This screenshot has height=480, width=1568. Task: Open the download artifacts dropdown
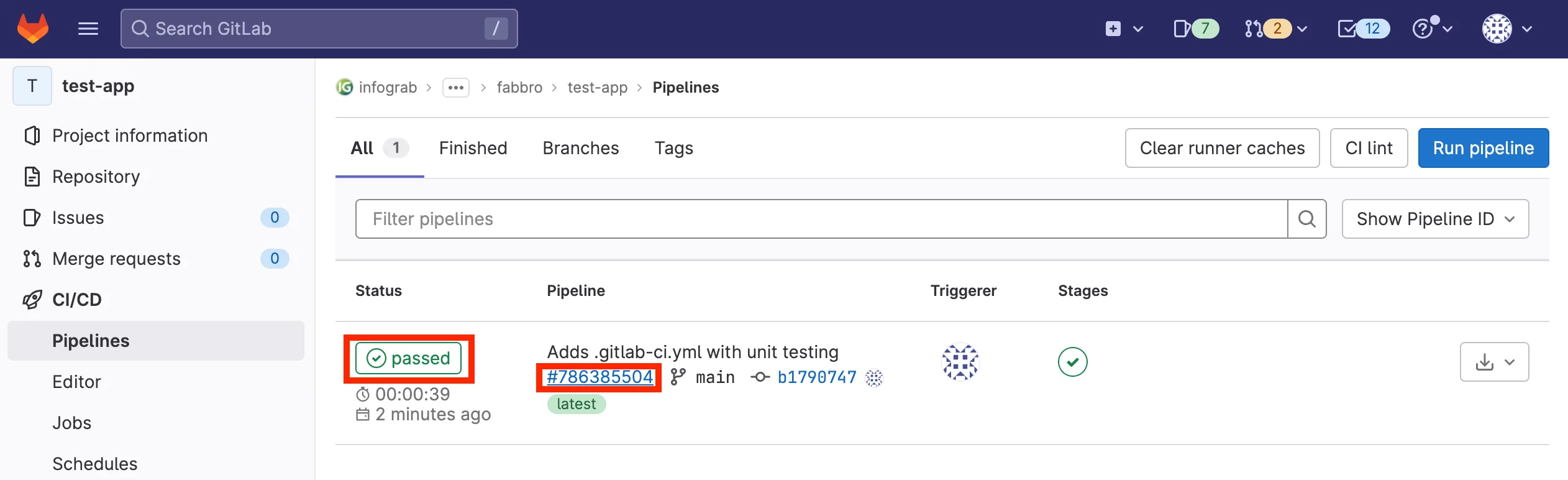click(1493, 362)
